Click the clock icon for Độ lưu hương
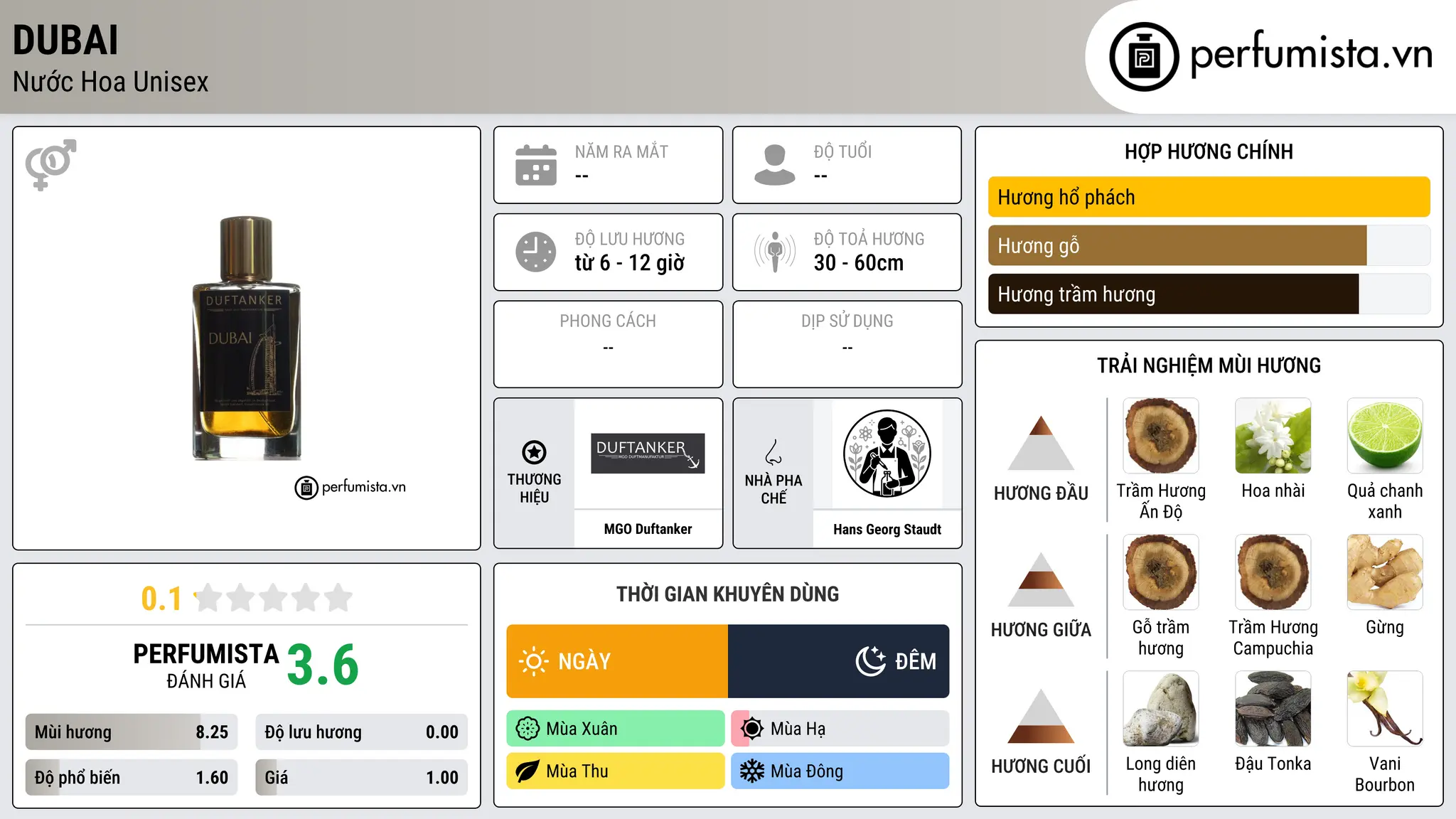The width and height of the screenshot is (1456, 819). [x=536, y=252]
